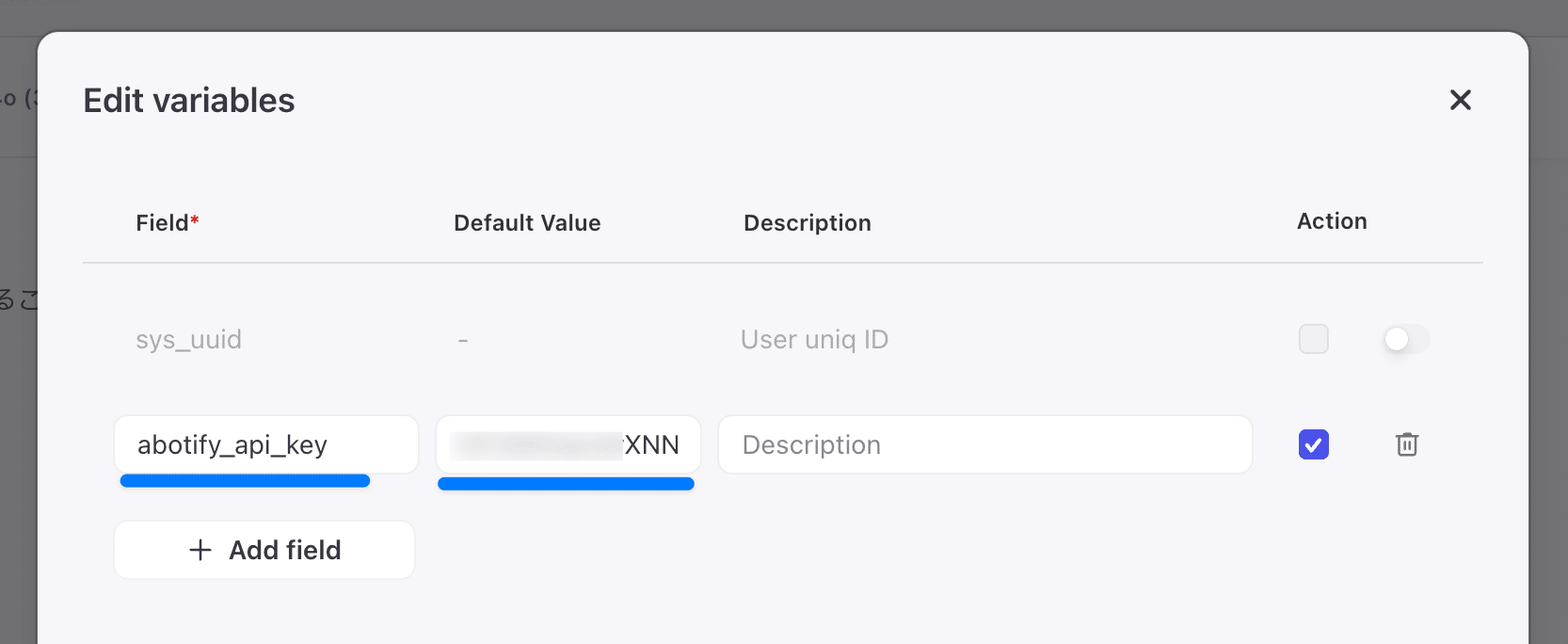Click the empty Description input box

pyautogui.click(x=984, y=444)
